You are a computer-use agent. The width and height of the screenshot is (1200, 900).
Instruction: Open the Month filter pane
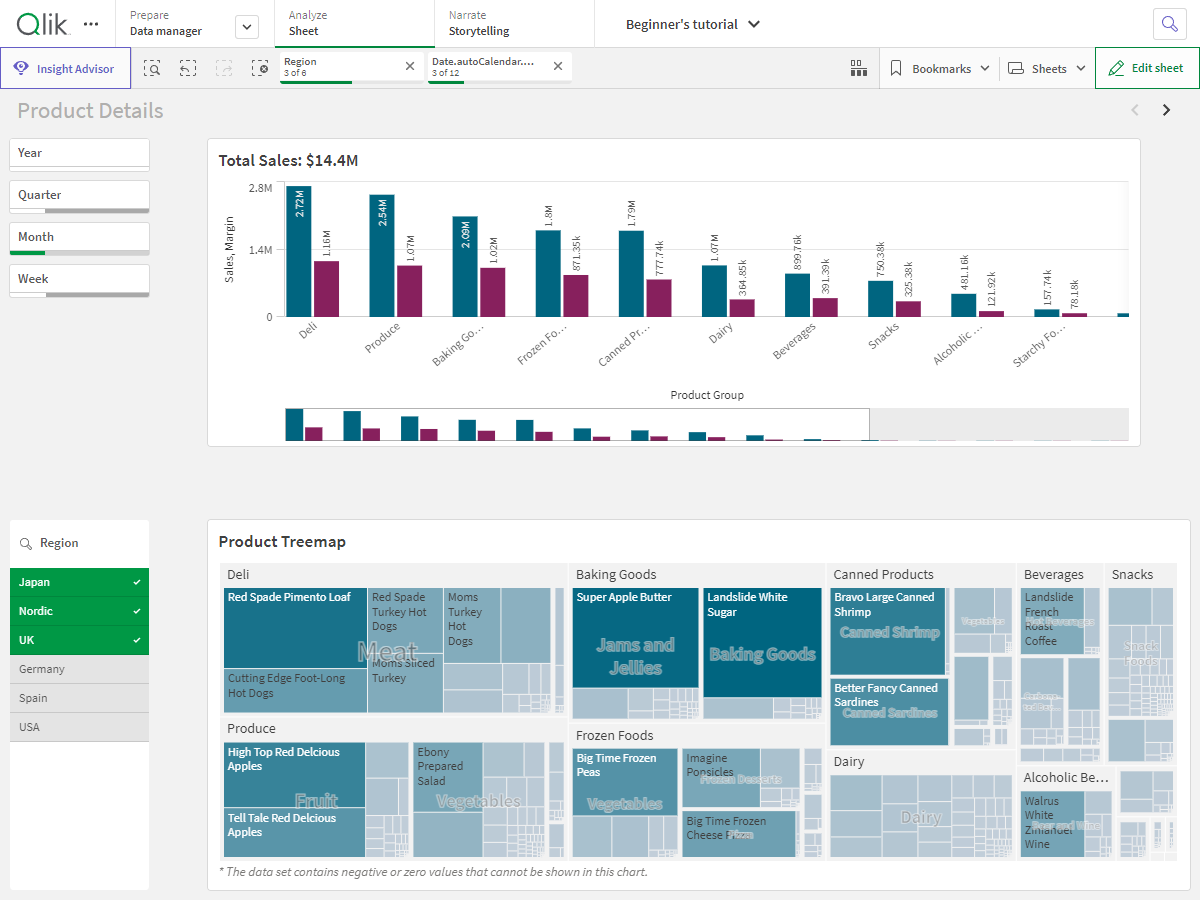point(79,238)
